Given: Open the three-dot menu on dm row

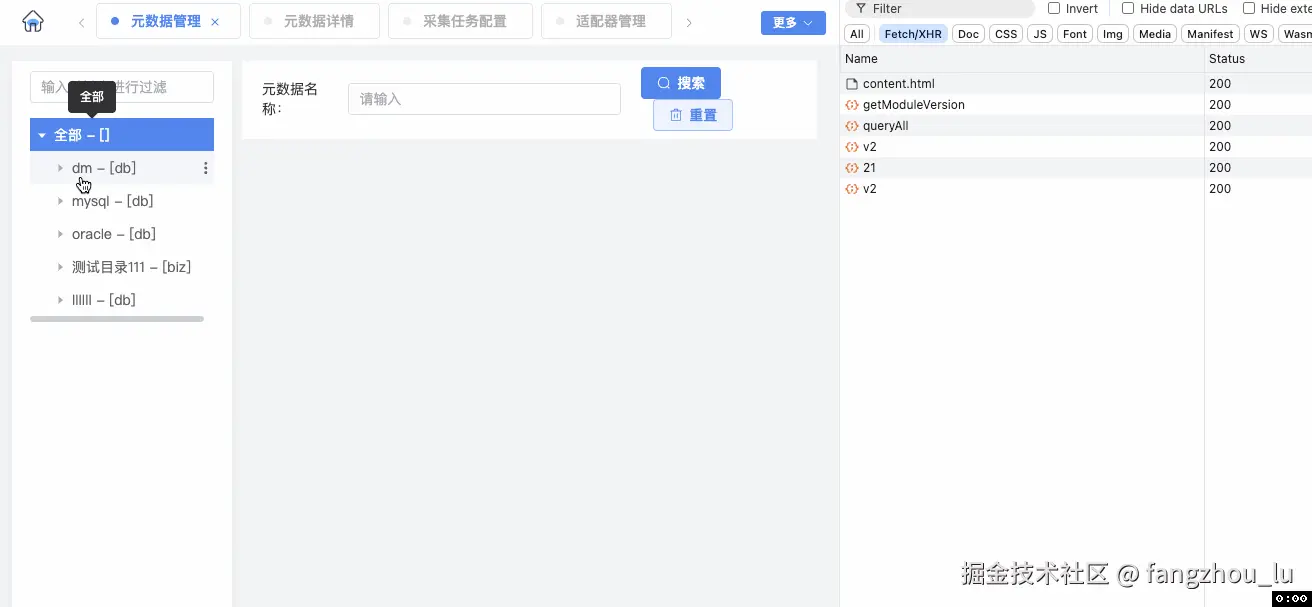Looking at the screenshot, I should click(x=206, y=168).
